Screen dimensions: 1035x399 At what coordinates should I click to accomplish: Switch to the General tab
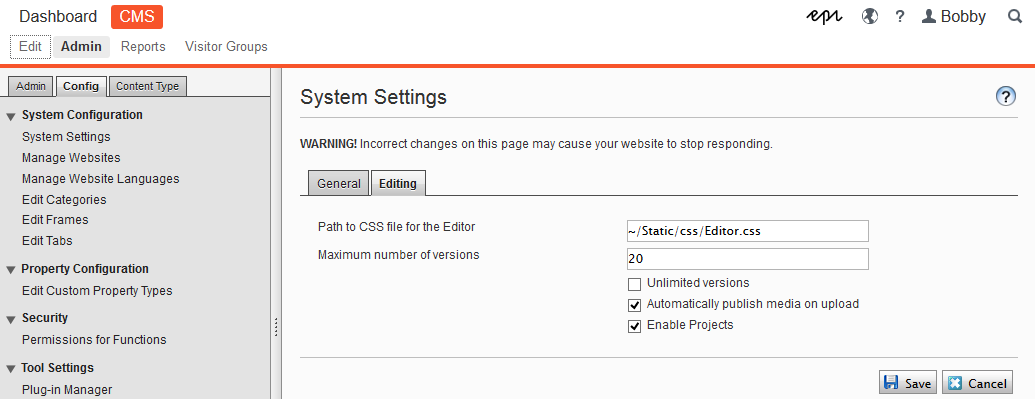[339, 184]
